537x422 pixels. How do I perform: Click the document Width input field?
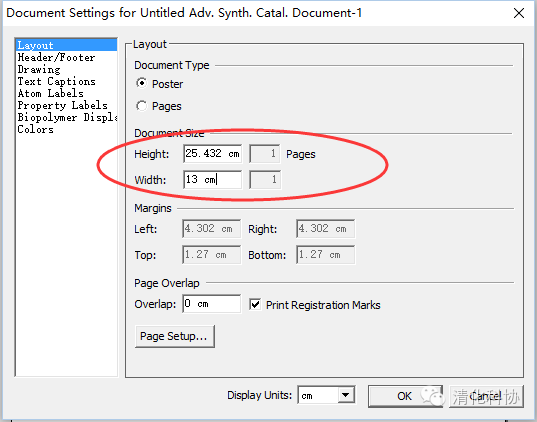(212, 179)
